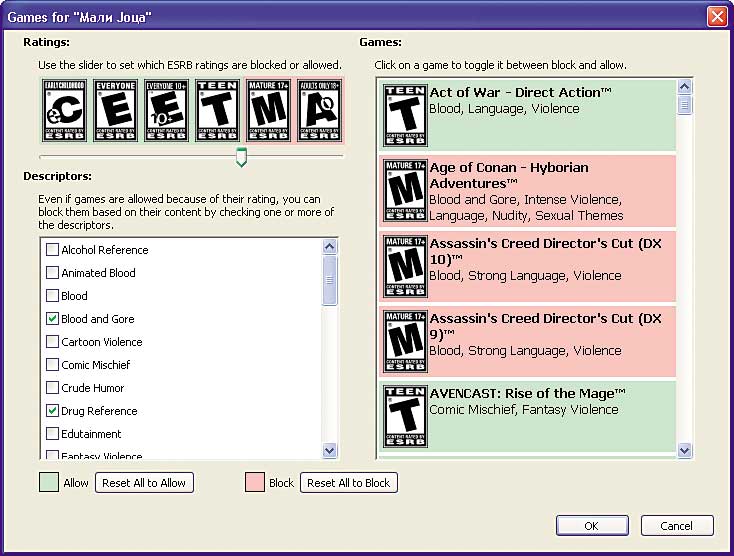The image size is (734, 556).
Task: Uncheck the Blood and Gore descriptor
Action: [x=52, y=318]
